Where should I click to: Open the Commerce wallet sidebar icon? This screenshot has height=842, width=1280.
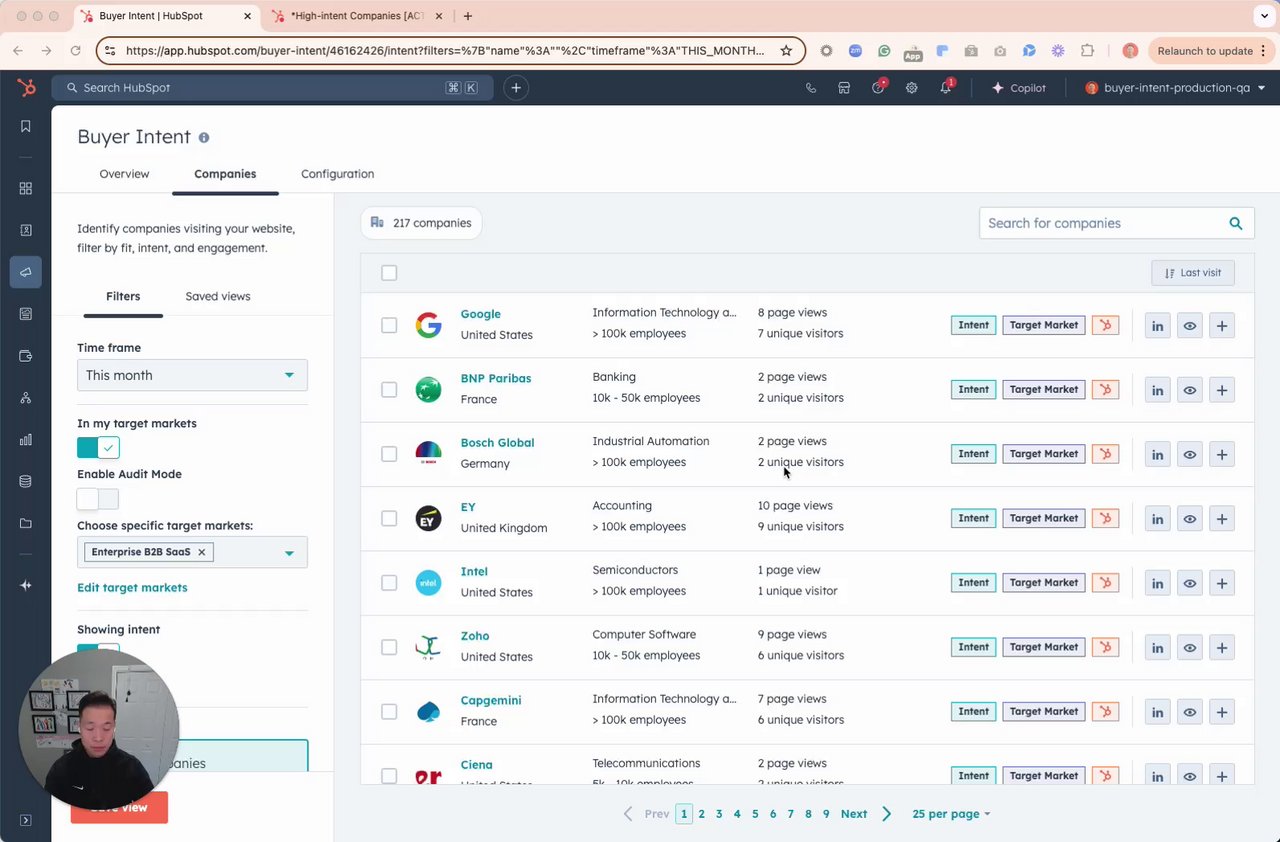coord(26,356)
